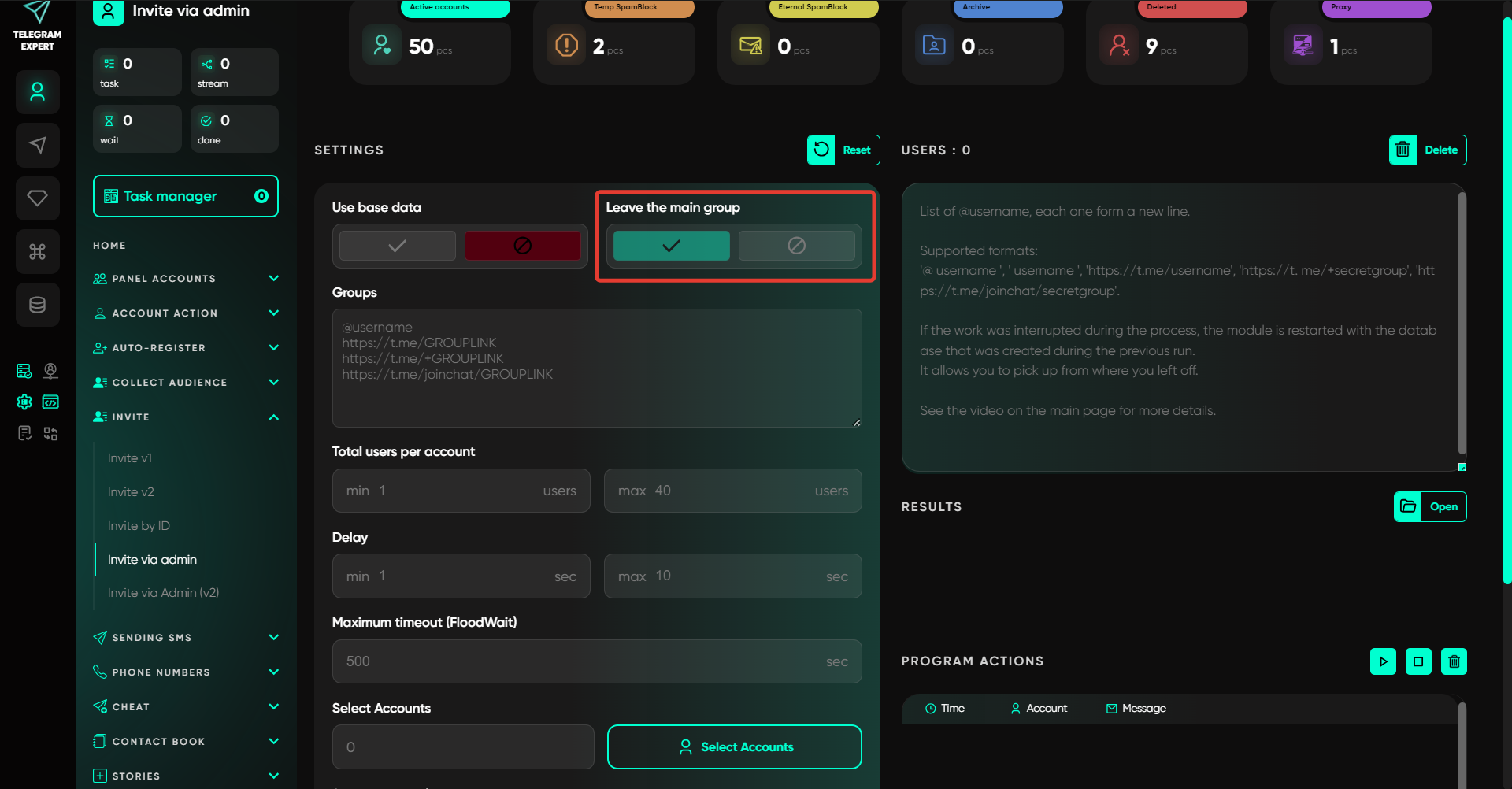Screen dimensions: 1512x789
Task: Reset the settings
Action: click(x=843, y=150)
